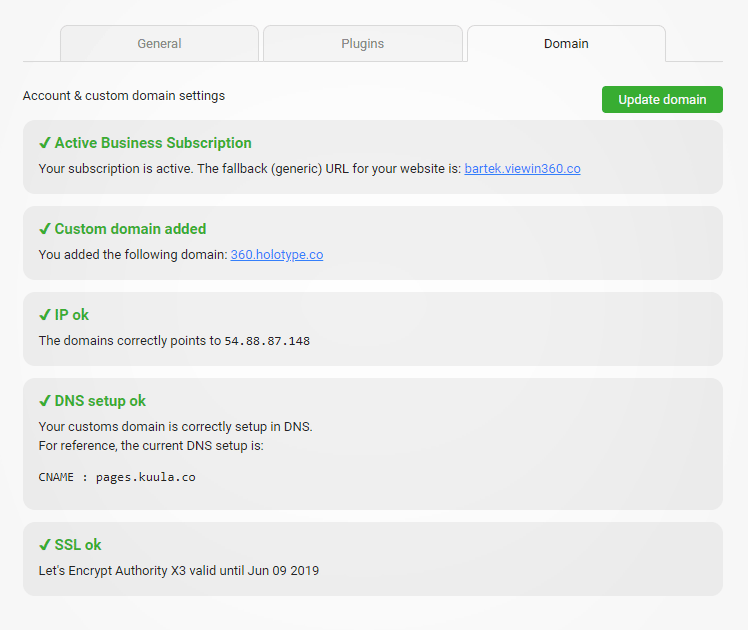Click the Update domain button
The width and height of the screenshot is (748, 630).
click(x=662, y=100)
